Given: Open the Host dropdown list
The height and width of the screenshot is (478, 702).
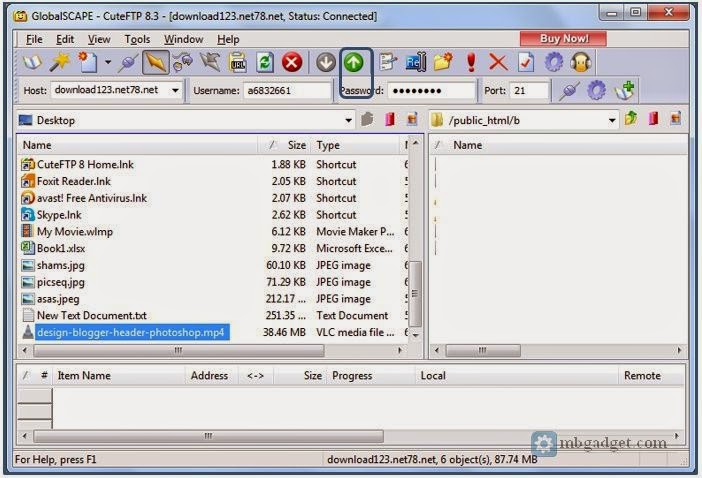Looking at the screenshot, I should [x=175, y=90].
